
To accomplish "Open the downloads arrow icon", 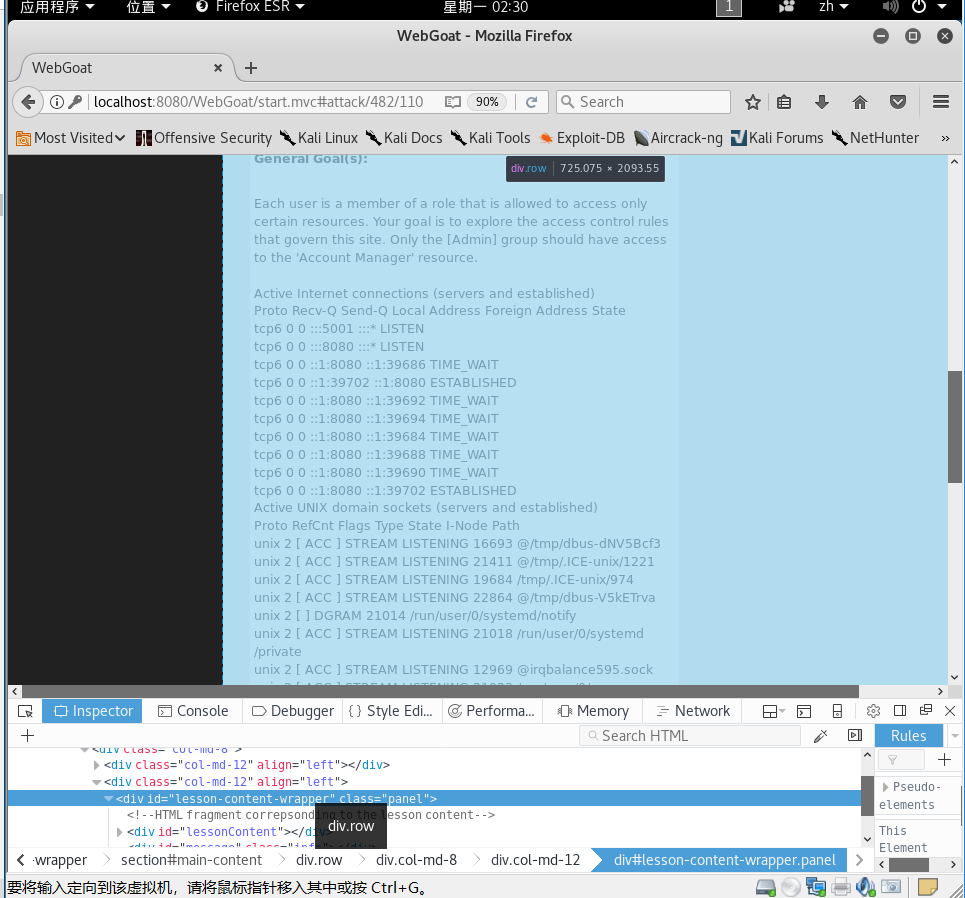I will coord(822,102).
